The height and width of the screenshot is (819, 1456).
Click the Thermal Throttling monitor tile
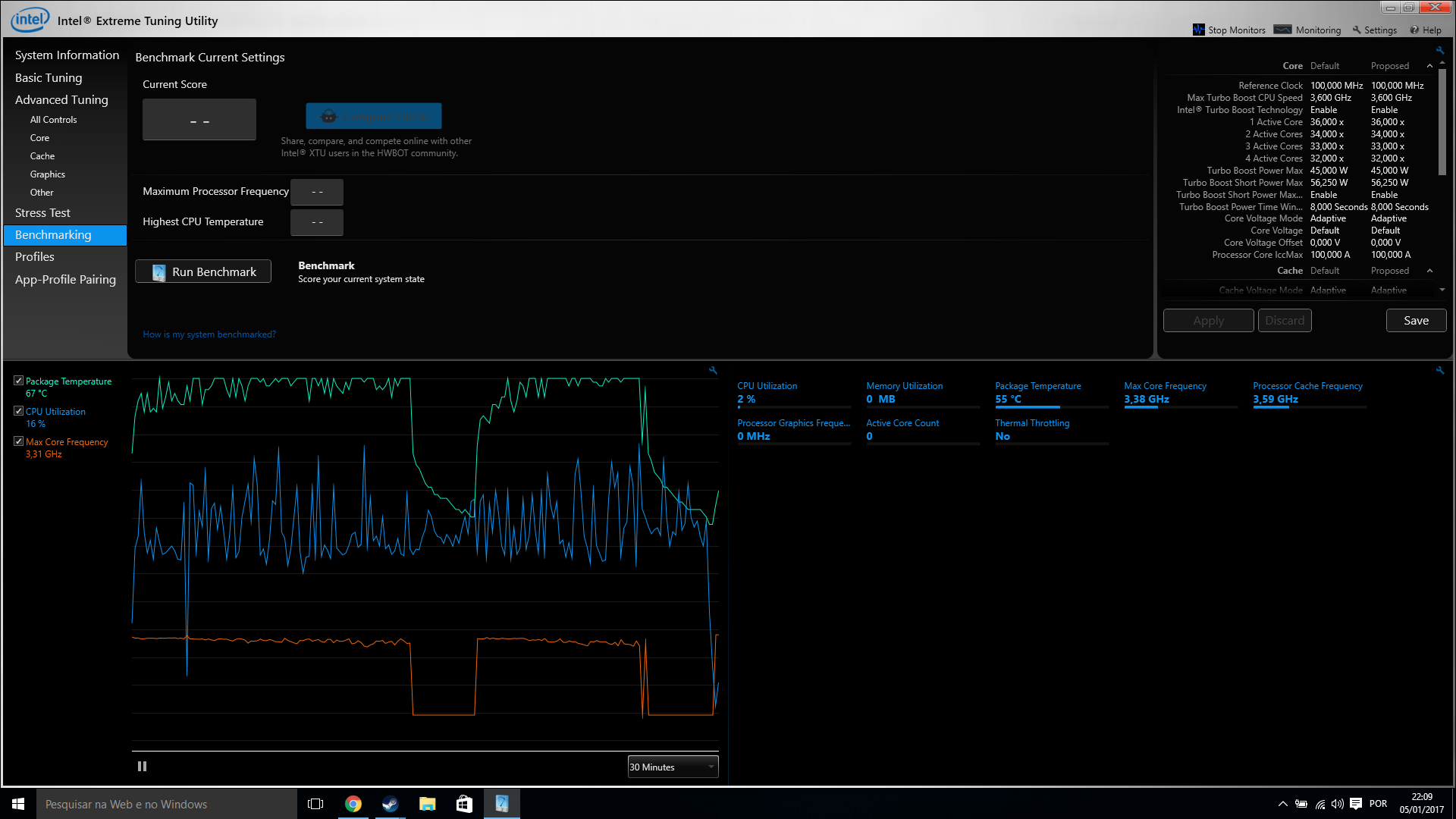coord(1052,431)
